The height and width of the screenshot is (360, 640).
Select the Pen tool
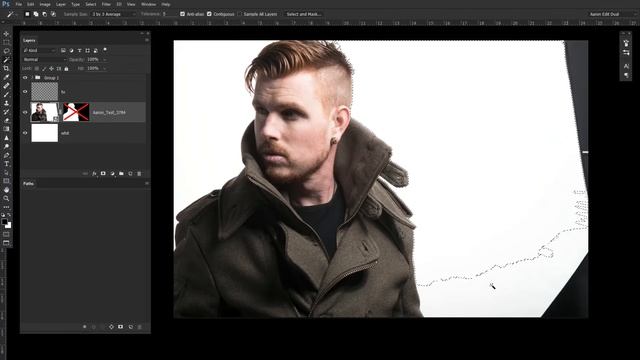(x=6, y=155)
